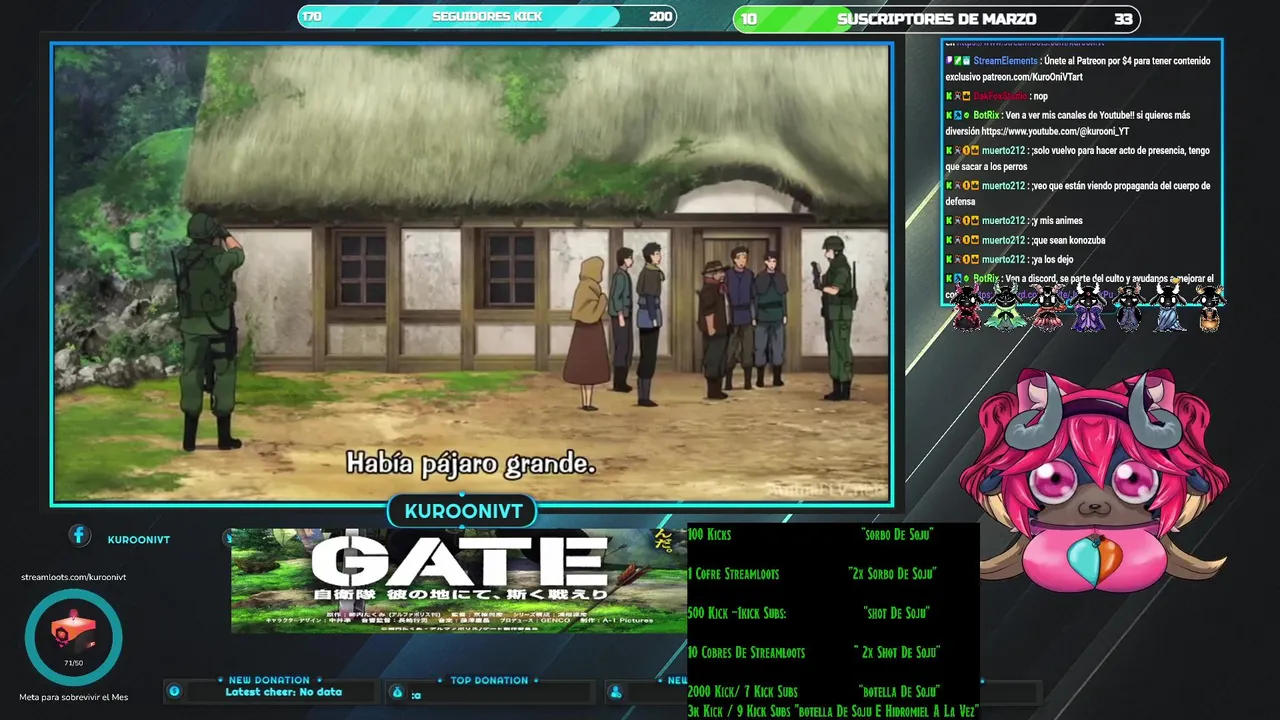Select the purple dress chibi character
The height and width of the screenshot is (720, 1280).
click(1088, 308)
